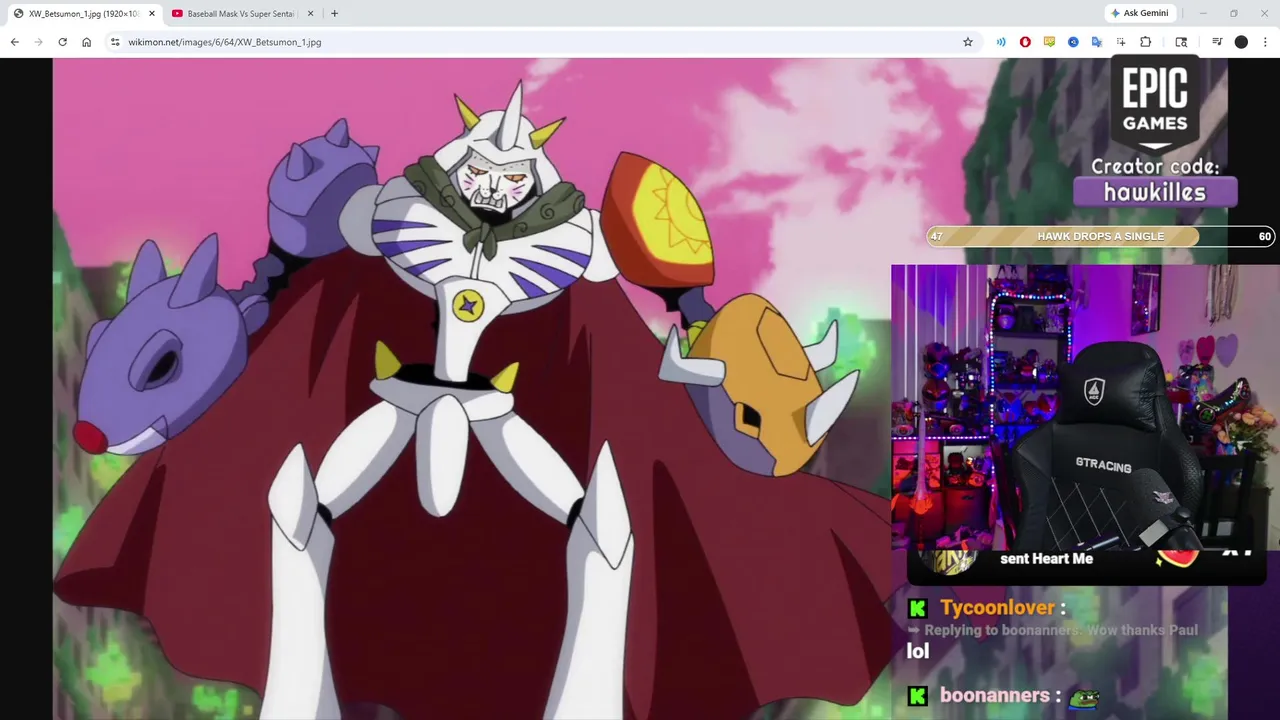Click the forward navigation arrow
1280x720 pixels.
[38, 42]
